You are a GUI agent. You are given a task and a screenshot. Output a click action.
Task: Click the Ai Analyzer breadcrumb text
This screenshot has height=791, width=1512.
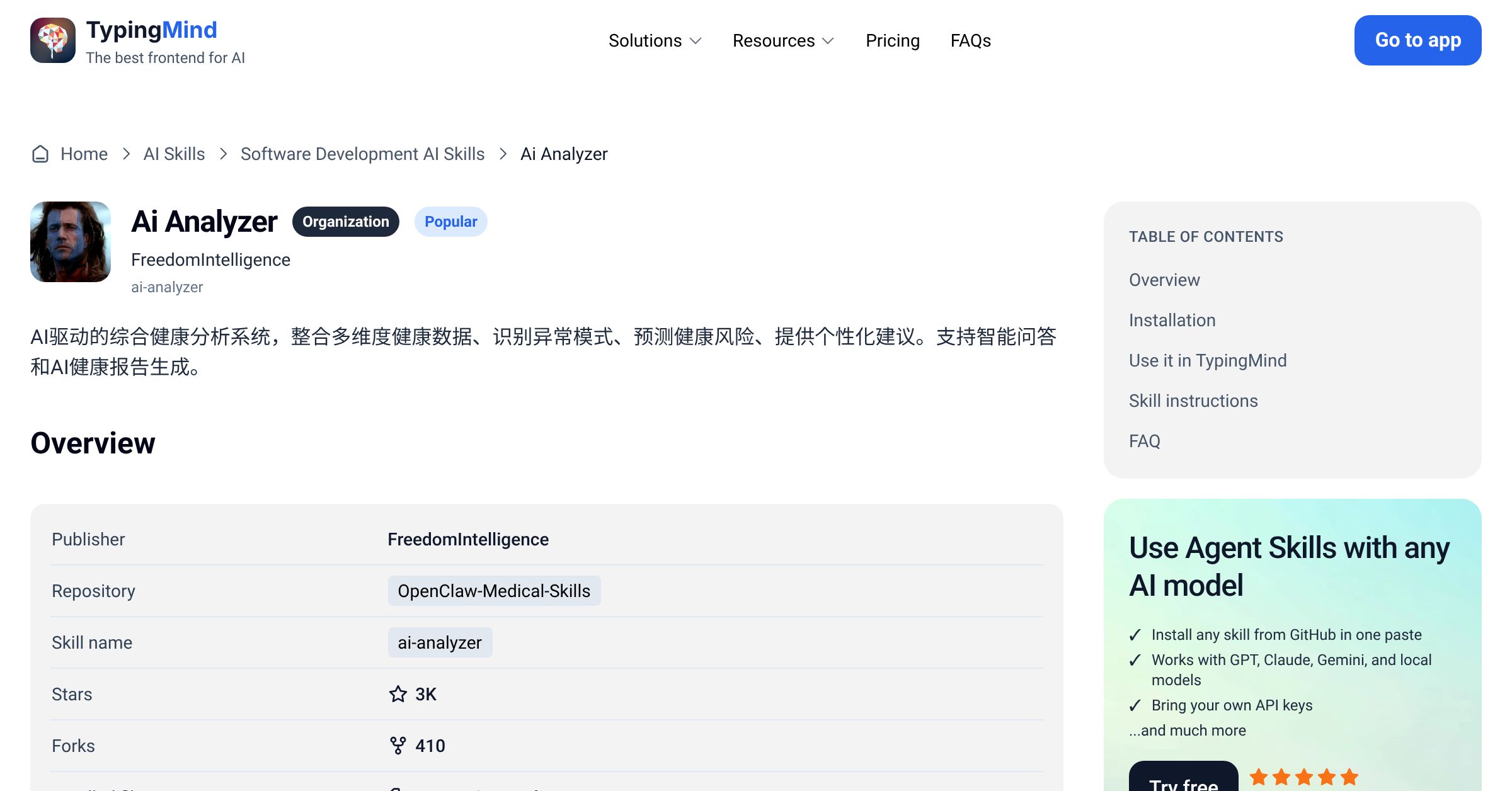564,154
